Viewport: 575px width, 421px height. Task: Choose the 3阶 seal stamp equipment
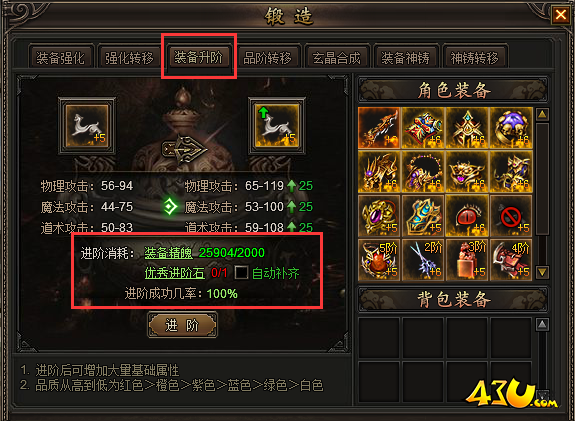coord(467,259)
